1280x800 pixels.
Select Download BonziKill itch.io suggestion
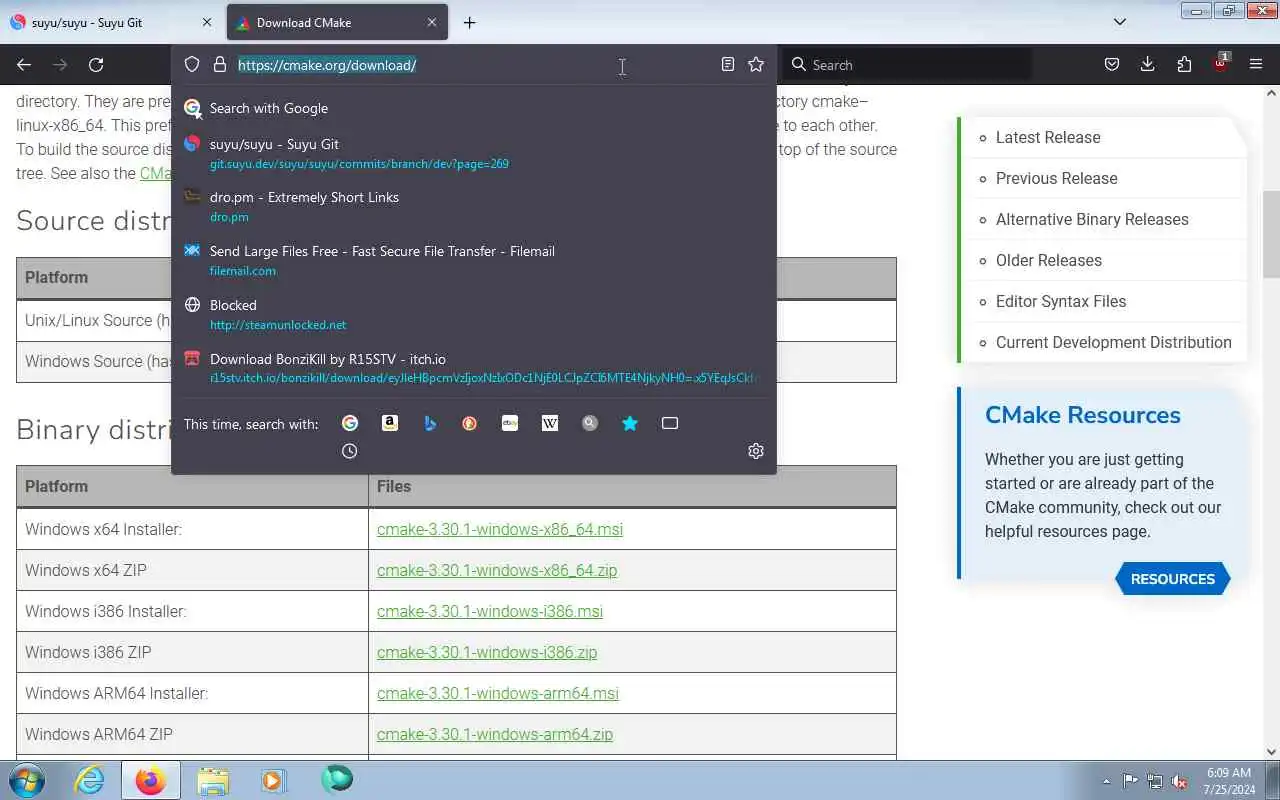[474, 368]
